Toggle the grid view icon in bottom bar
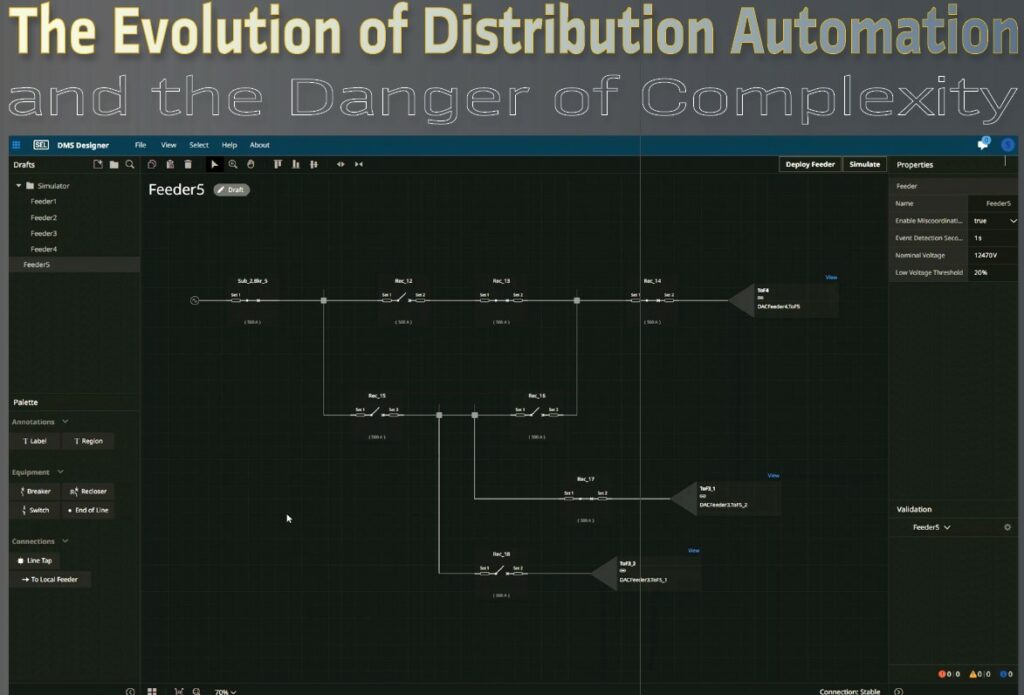The height and width of the screenshot is (695, 1024). [152, 691]
